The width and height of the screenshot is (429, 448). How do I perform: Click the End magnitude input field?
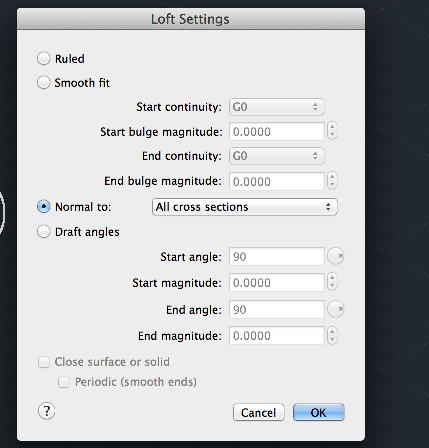[277, 335]
